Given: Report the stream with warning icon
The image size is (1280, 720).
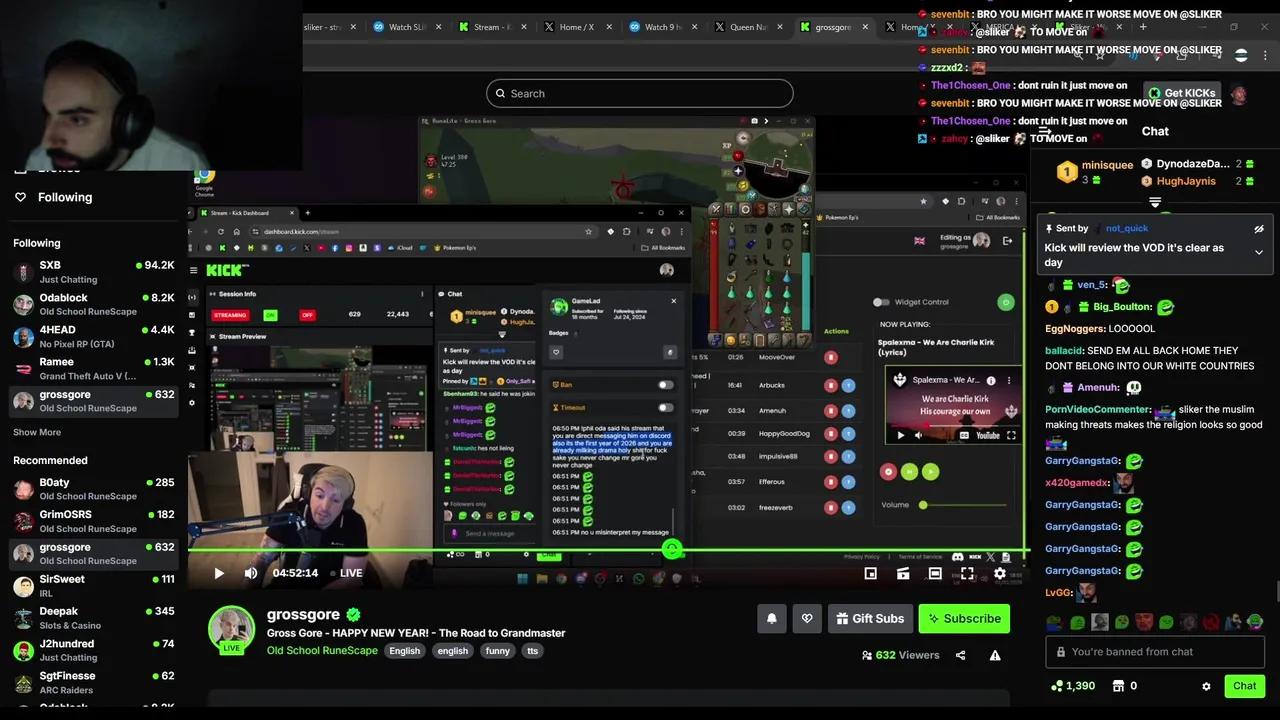Looking at the screenshot, I should click(x=995, y=655).
